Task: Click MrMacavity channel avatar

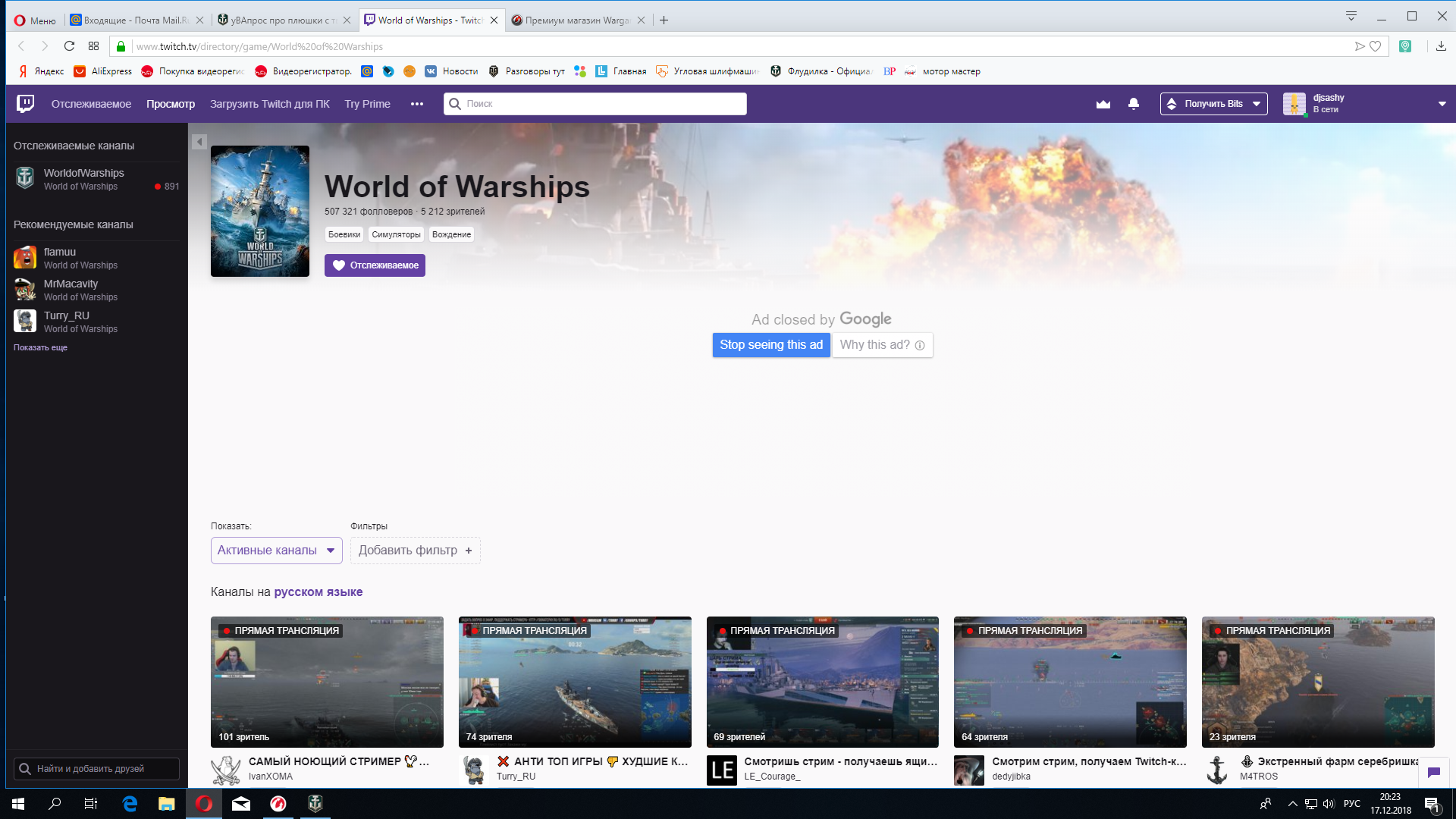Action: click(x=25, y=290)
